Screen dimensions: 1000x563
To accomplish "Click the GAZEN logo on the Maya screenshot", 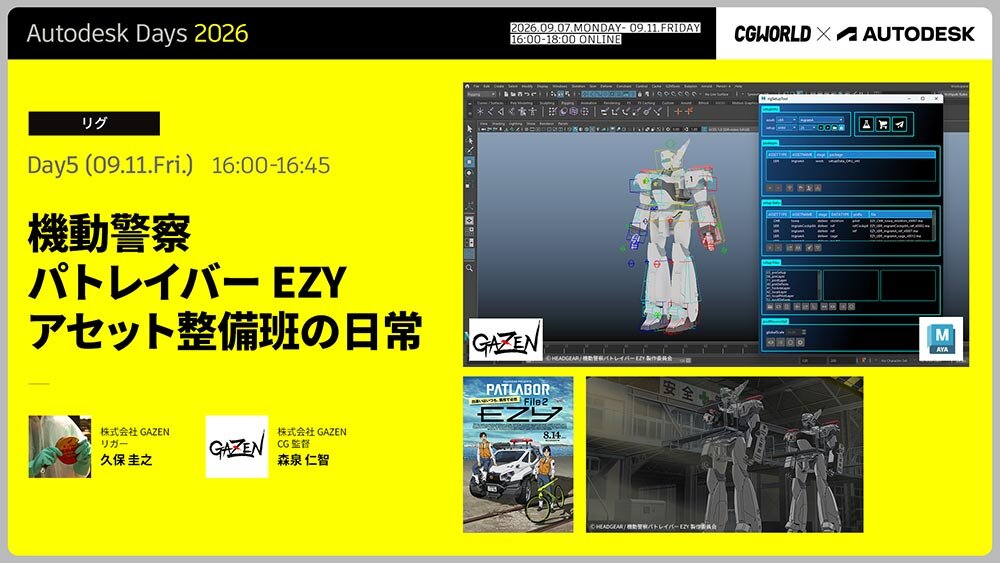I will tap(506, 340).
